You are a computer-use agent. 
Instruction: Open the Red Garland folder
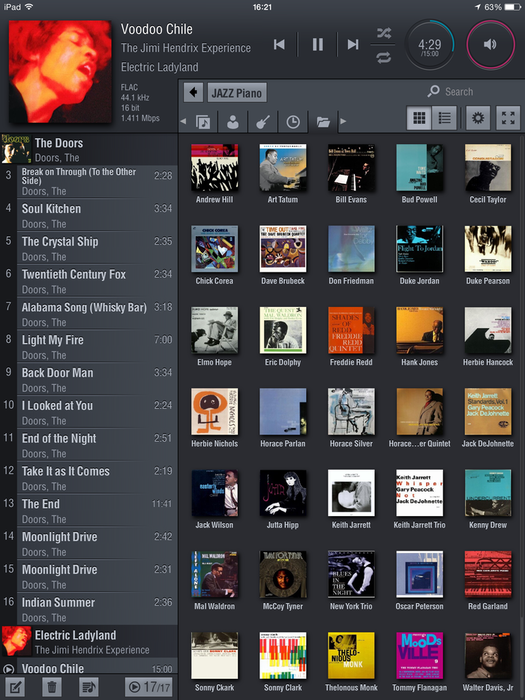pyautogui.click(x=488, y=580)
